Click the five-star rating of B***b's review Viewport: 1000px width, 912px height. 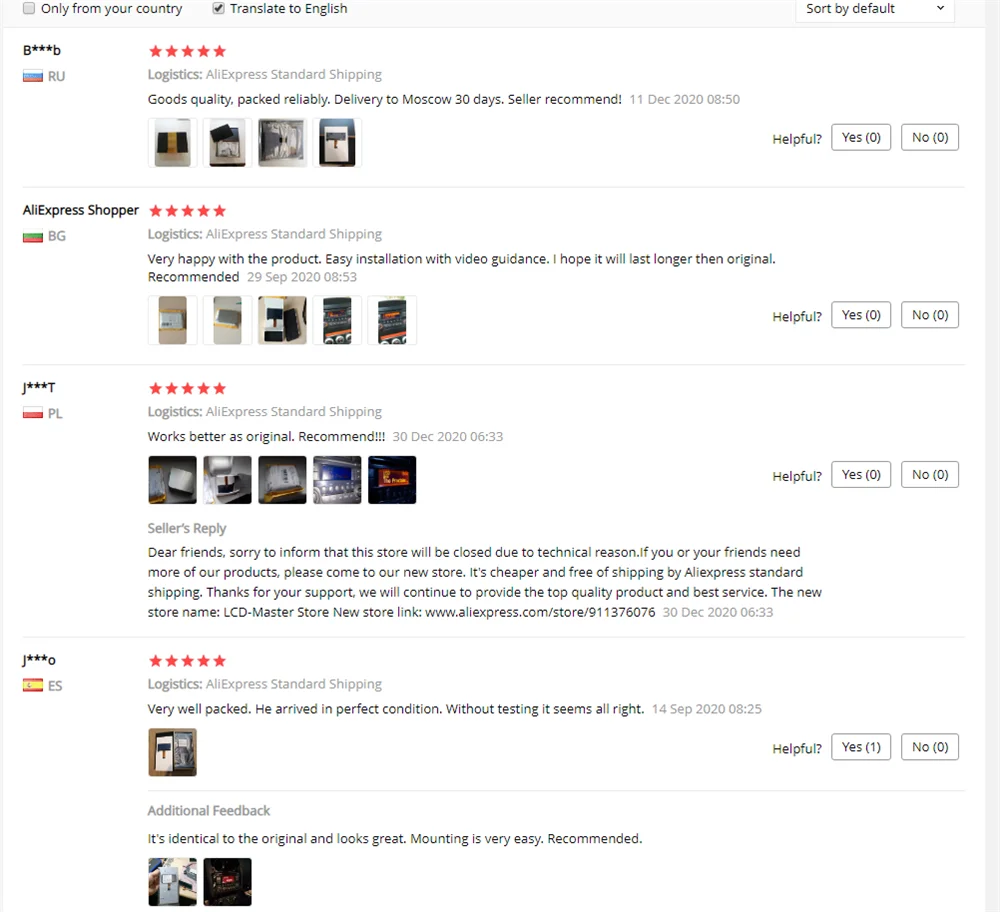tap(188, 51)
